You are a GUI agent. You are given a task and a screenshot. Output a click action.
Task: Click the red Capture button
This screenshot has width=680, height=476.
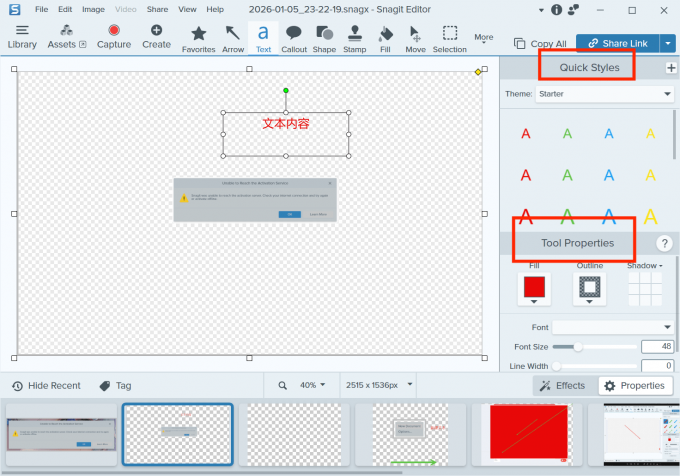click(114, 37)
